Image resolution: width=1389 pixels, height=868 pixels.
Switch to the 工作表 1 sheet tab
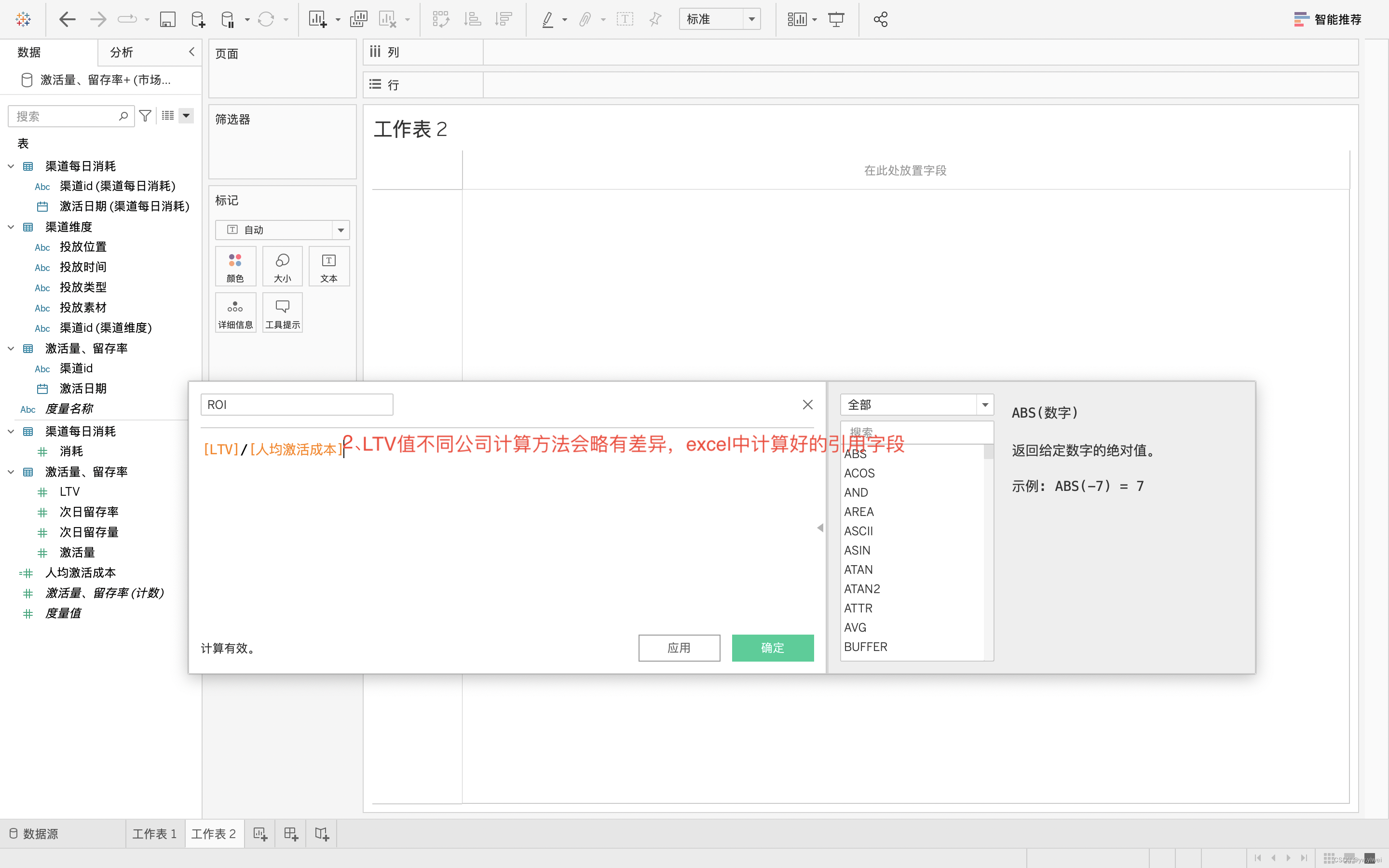(x=154, y=834)
